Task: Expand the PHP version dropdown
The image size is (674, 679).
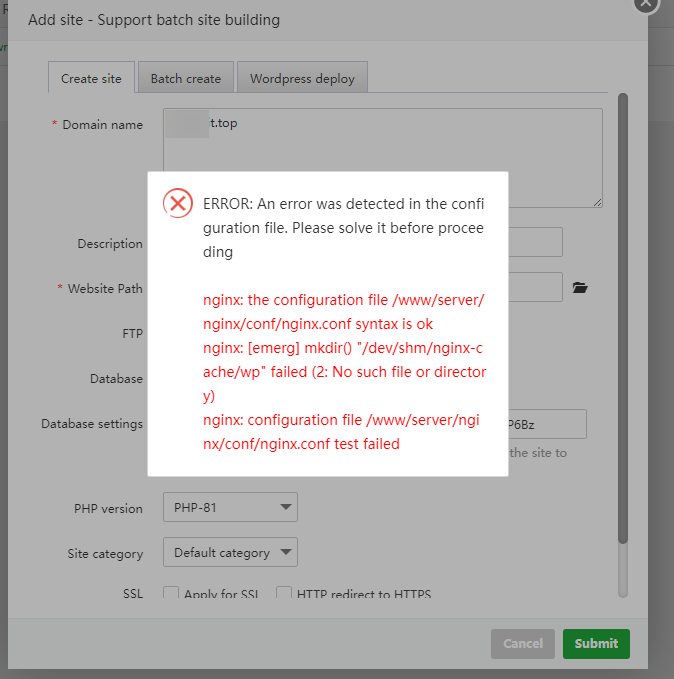Action: point(230,507)
